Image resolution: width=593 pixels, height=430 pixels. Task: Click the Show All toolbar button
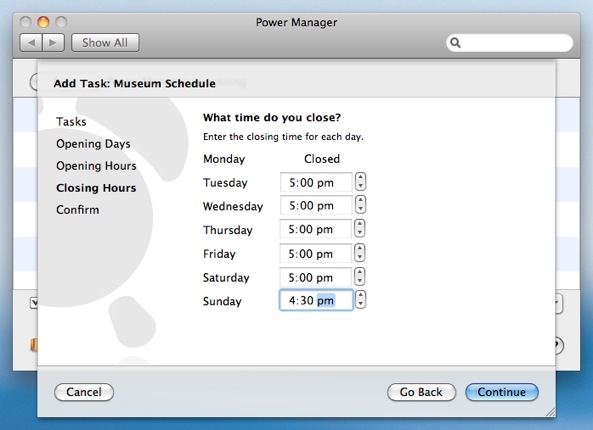pos(105,43)
